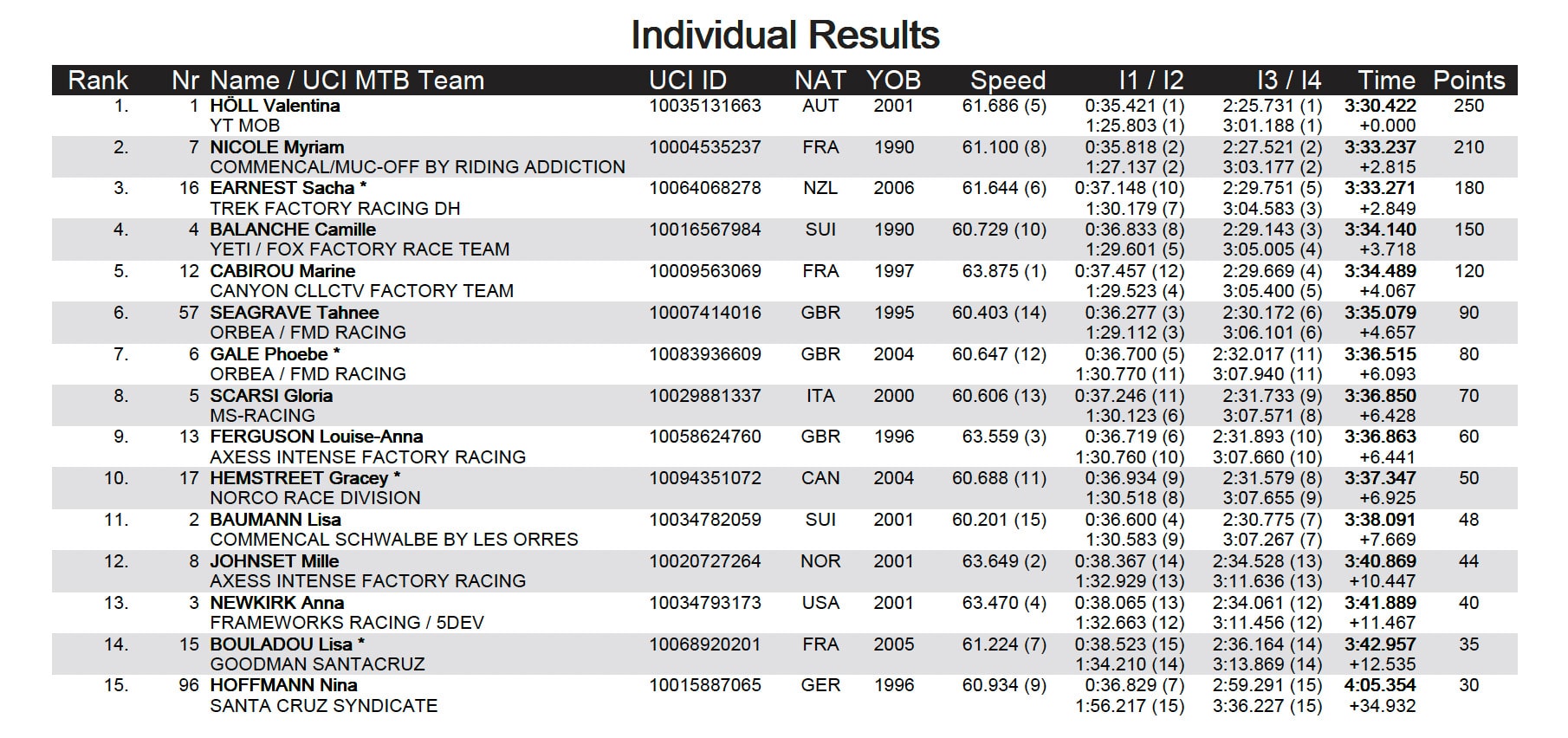
Task: Click the Rank column header
Action: tap(98, 81)
